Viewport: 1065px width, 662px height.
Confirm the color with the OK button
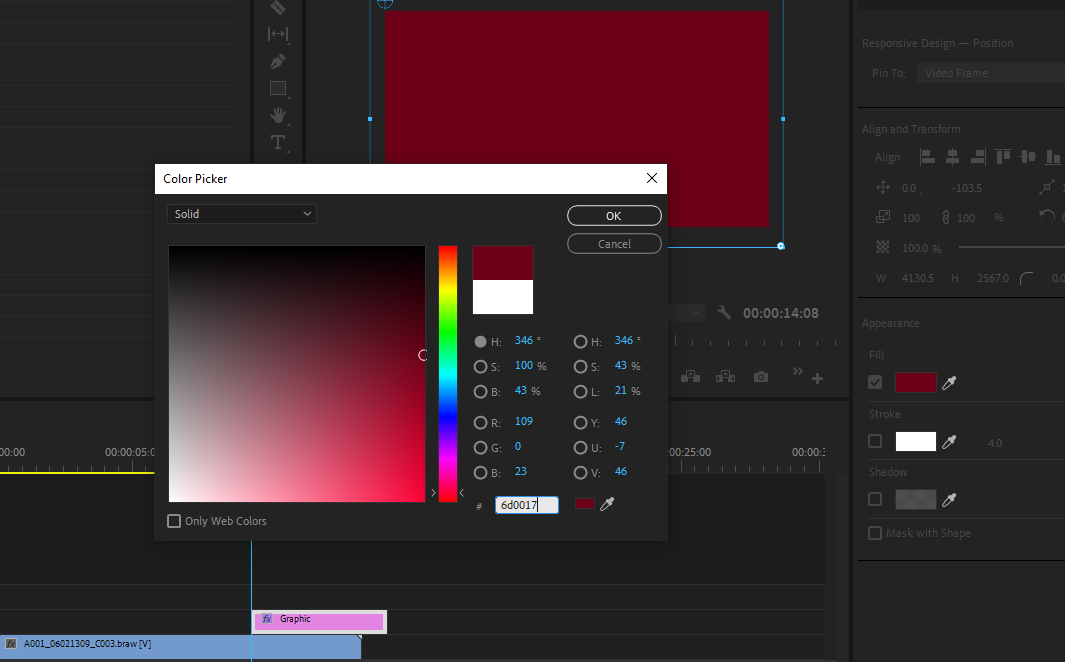614,215
